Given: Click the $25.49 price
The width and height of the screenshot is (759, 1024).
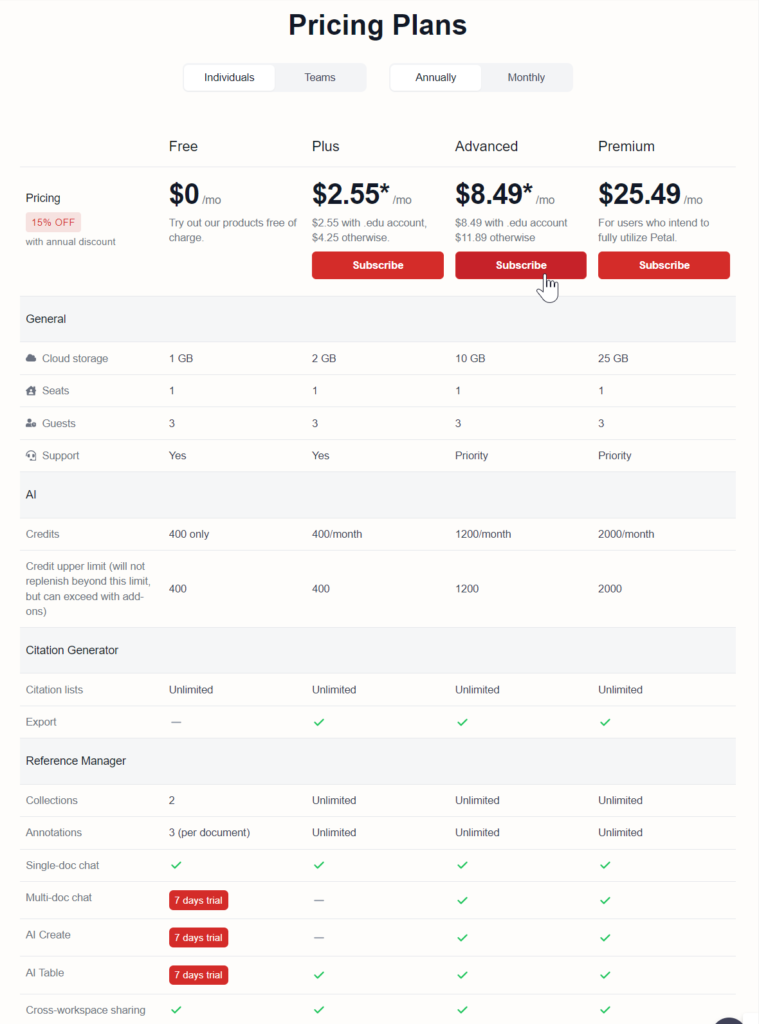Looking at the screenshot, I should click(x=639, y=194).
